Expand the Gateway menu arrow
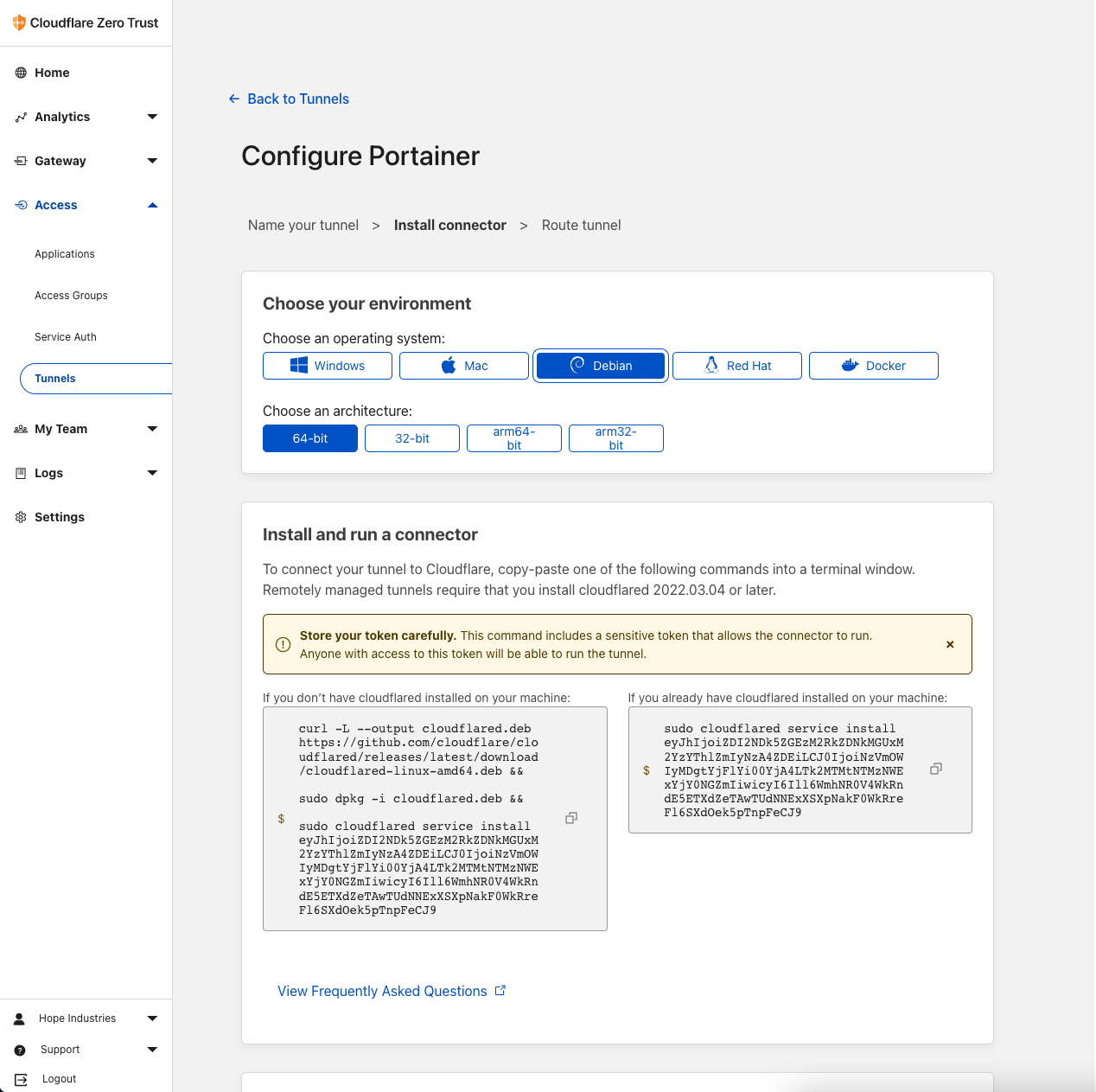Viewport: 1096px width, 1092px height. 152,161
